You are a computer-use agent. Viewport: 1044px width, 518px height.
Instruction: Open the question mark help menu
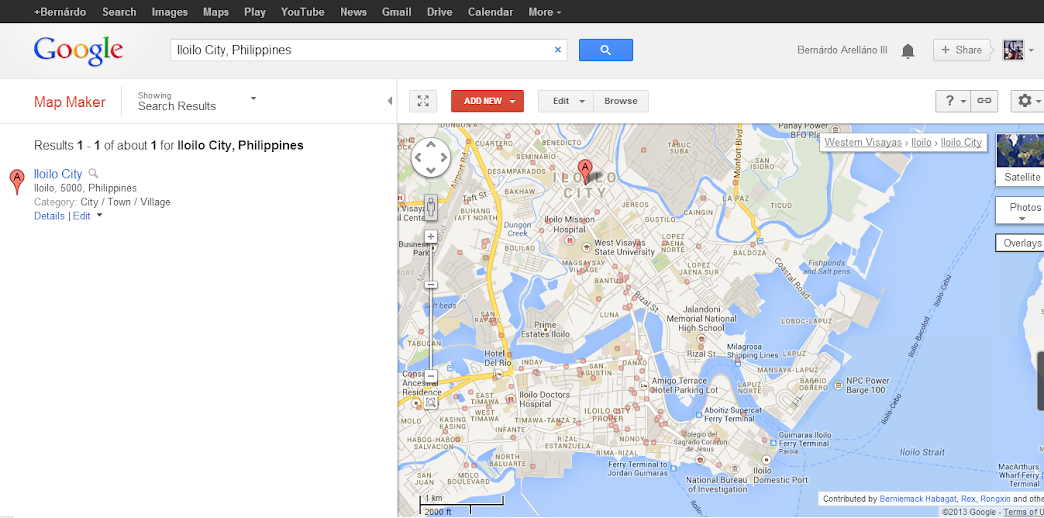[x=953, y=101]
